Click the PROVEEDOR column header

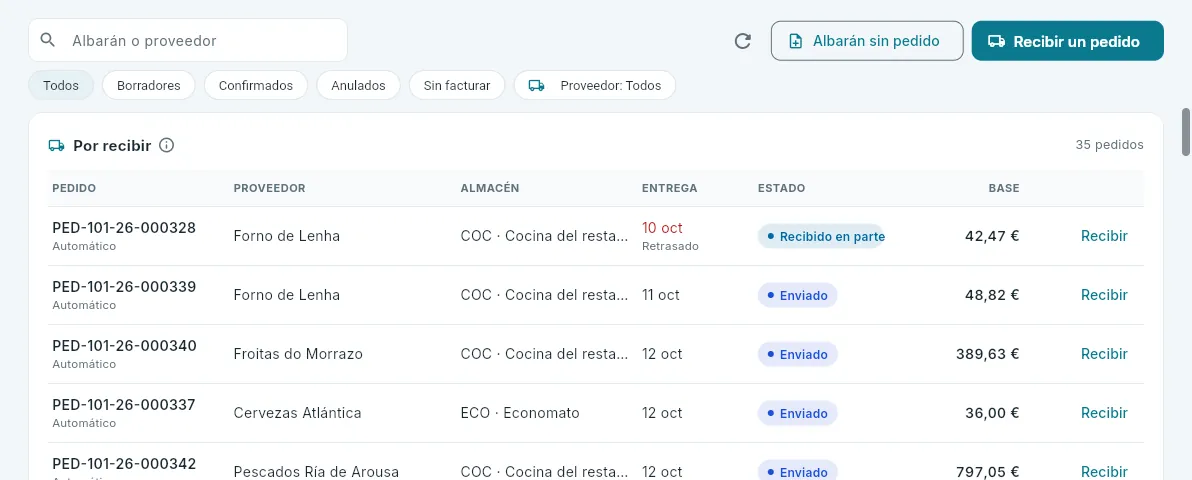click(269, 188)
